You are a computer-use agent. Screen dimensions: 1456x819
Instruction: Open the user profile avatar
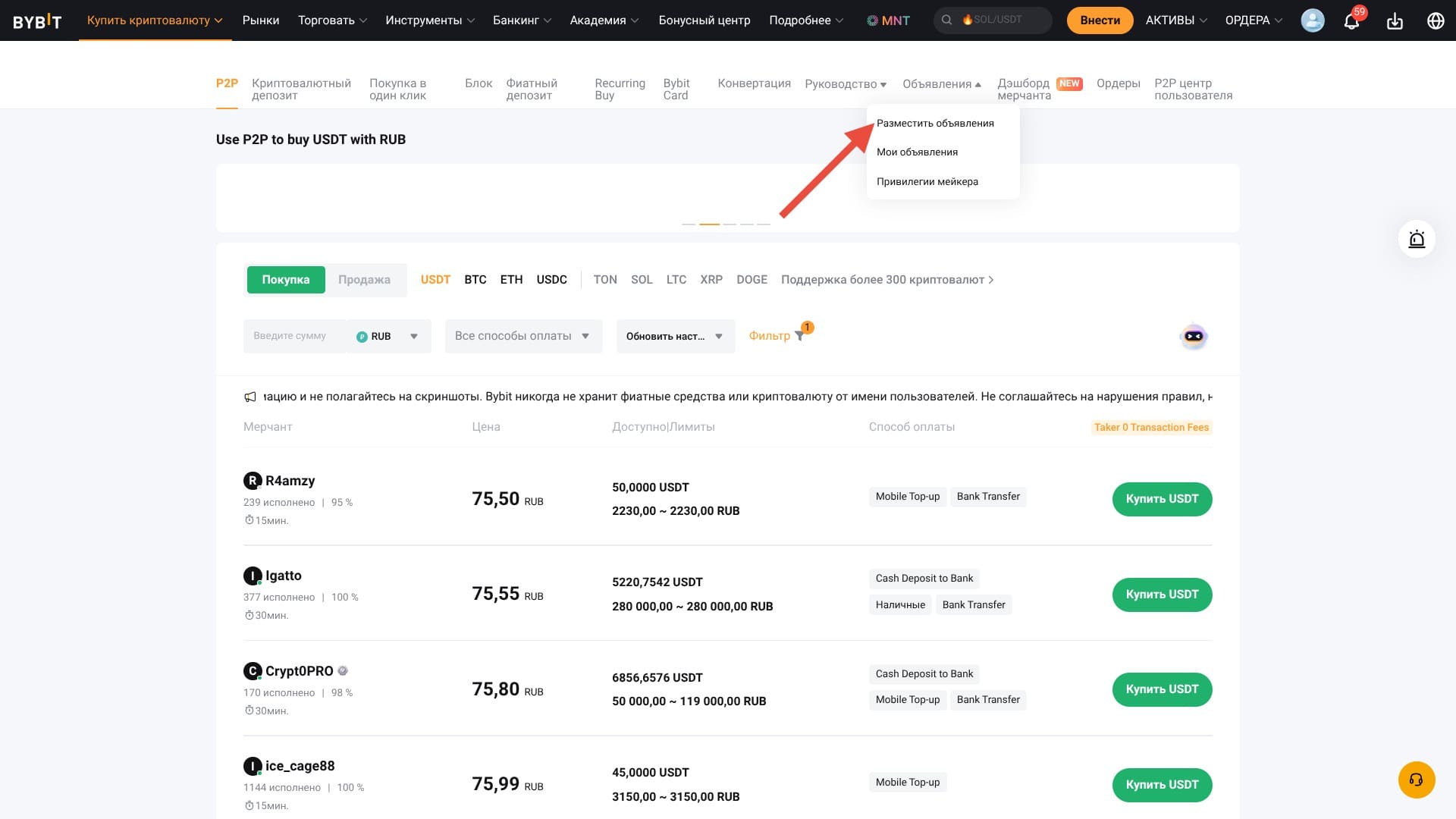point(1312,20)
